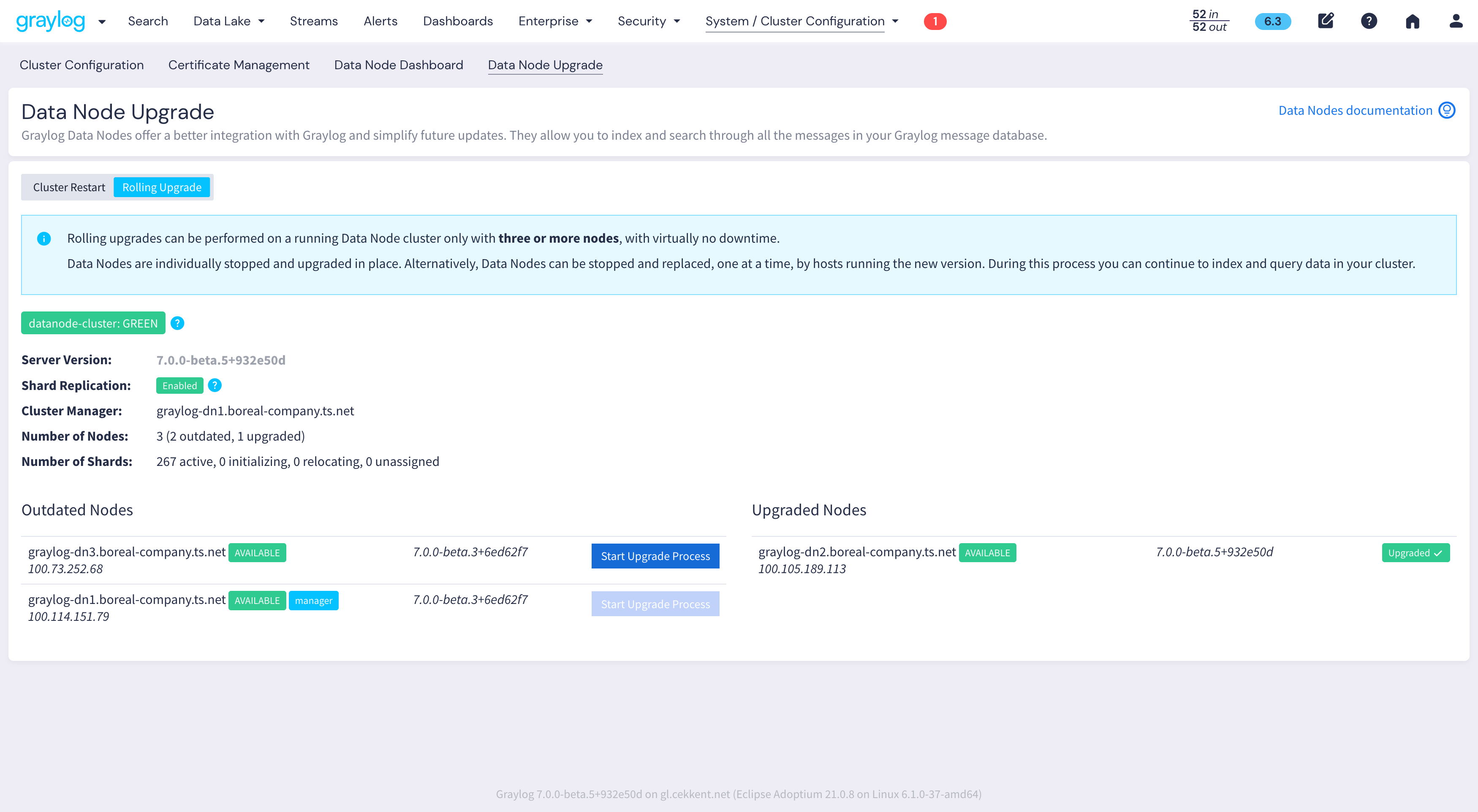Go to Certificate Management tab
Screen dimensions: 1478x812
point(239,65)
